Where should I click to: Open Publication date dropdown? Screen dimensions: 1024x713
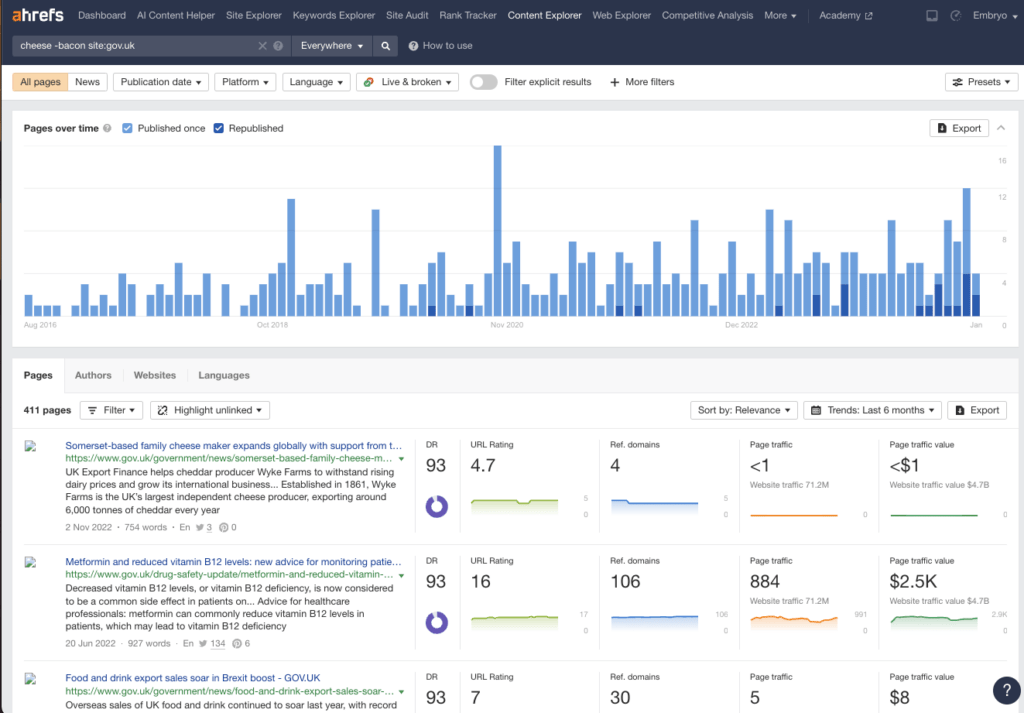(x=161, y=82)
